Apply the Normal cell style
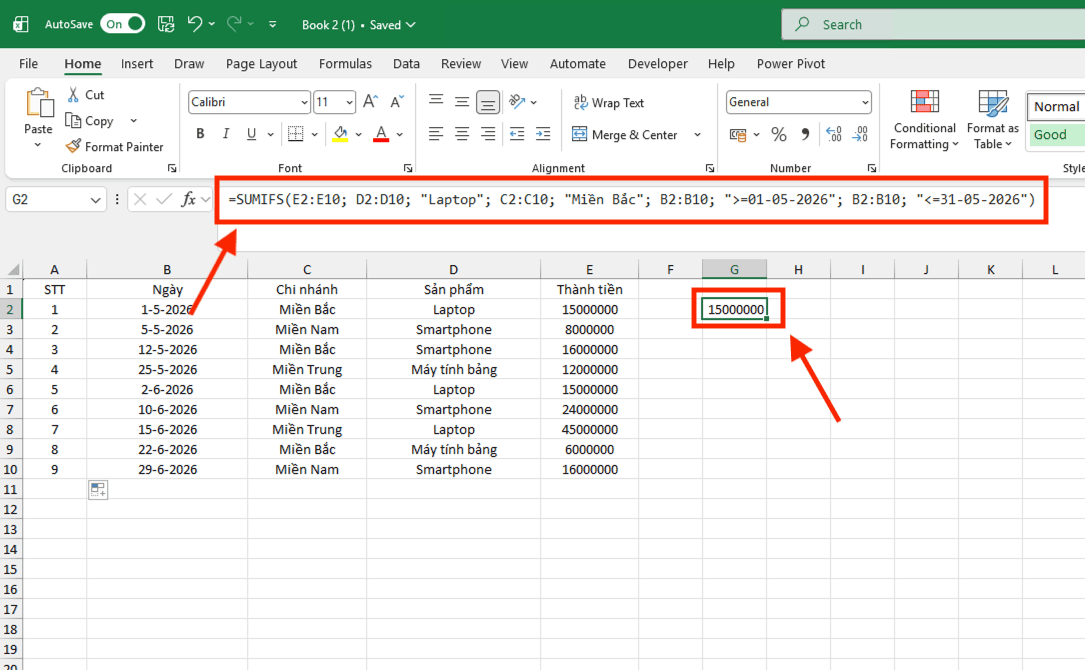This screenshot has width=1085, height=670. point(1056,107)
